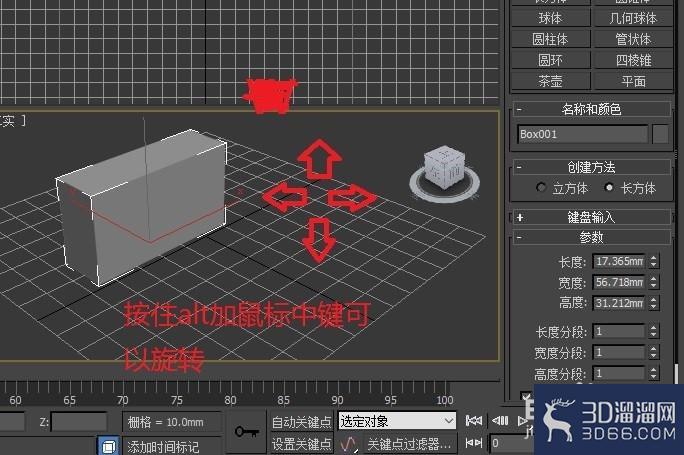Click the 高度 value field 31.212mm
684x455 pixels.
pyautogui.click(x=619, y=303)
